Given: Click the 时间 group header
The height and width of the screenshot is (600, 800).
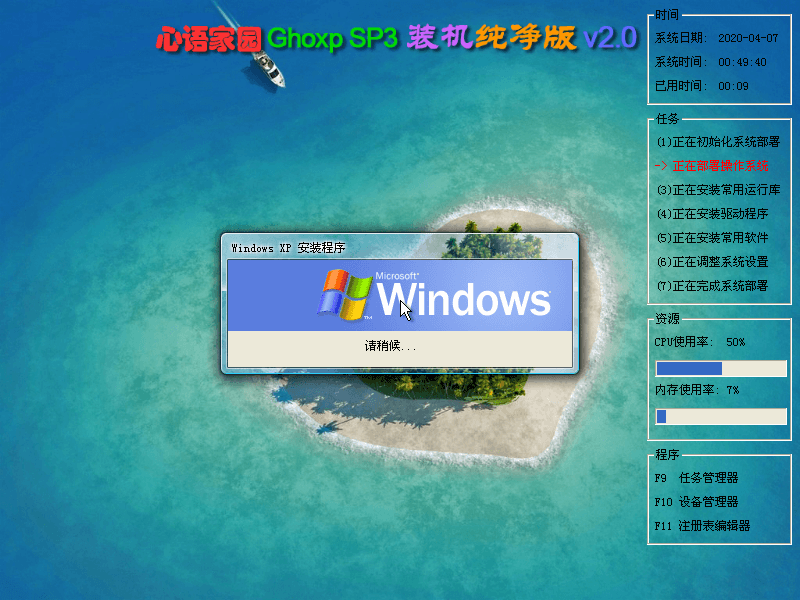Looking at the screenshot, I should pos(667,15).
